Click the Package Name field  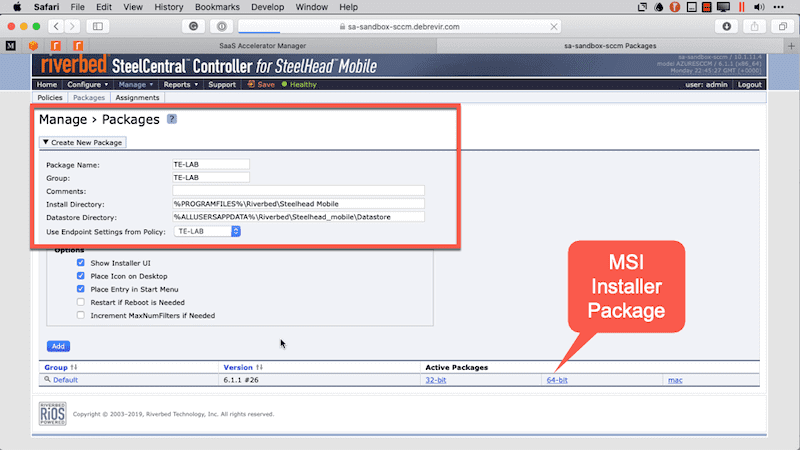click(x=211, y=164)
